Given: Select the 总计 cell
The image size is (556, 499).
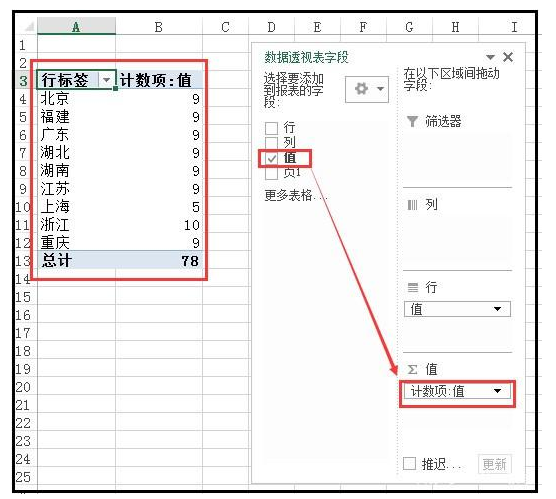Looking at the screenshot, I should tap(76, 261).
